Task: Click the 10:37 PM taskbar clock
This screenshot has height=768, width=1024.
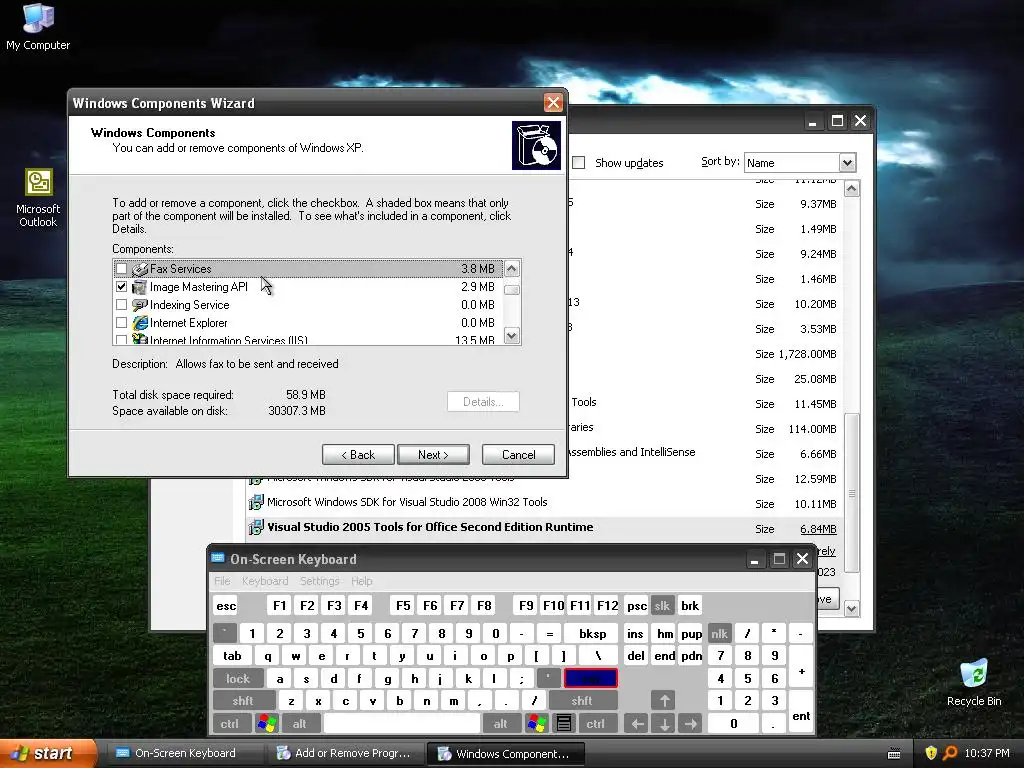Action: click(987, 753)
